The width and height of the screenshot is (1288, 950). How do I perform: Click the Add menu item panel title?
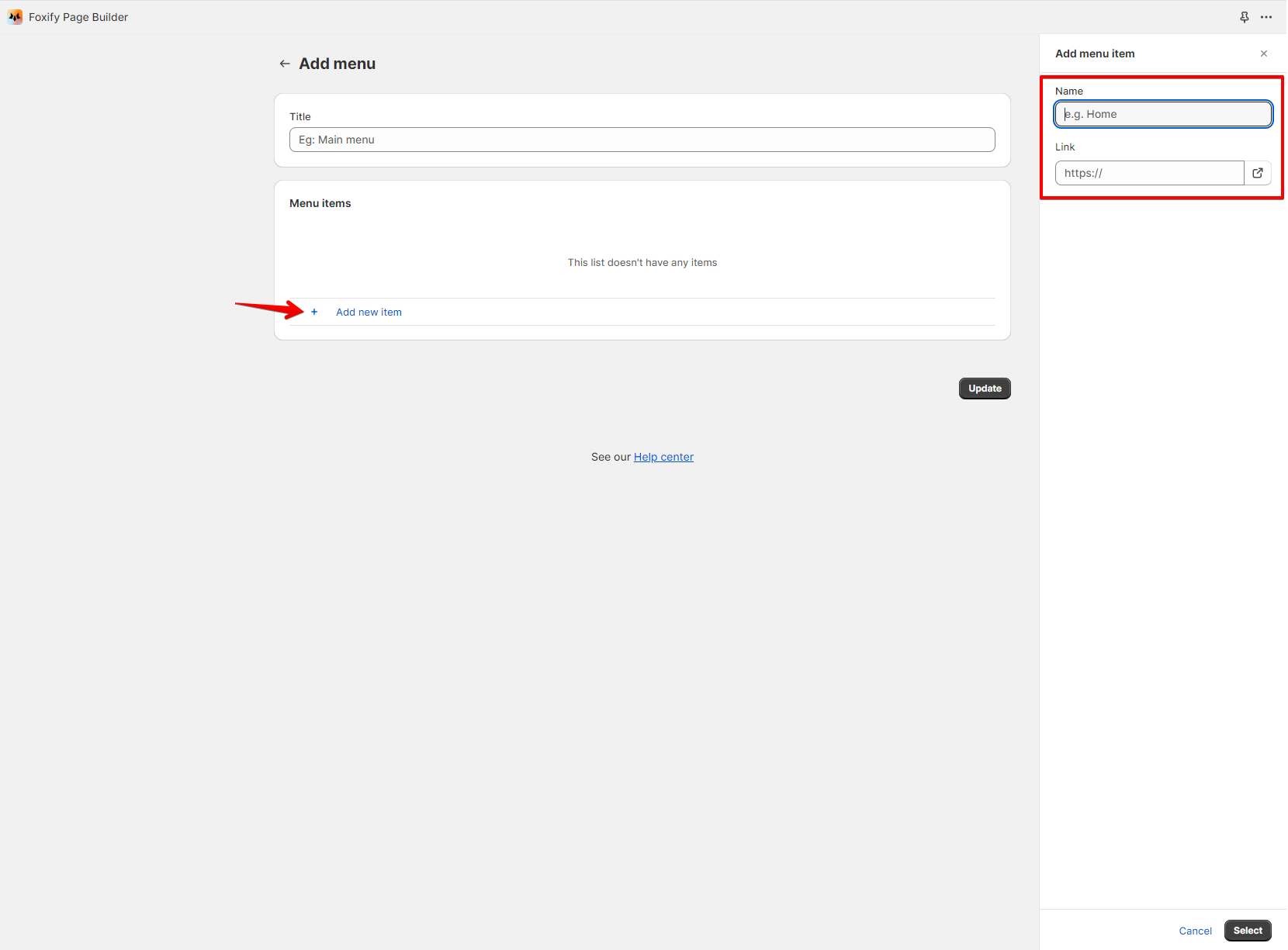click(x=1095, y=54)
